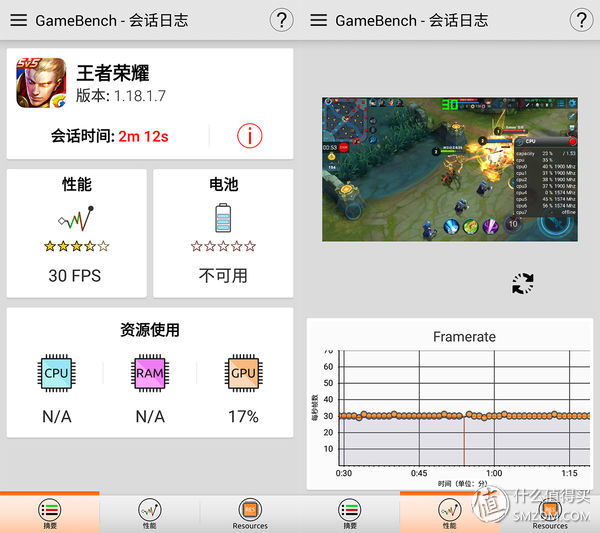Tap the performance graph icon in 性能 card

tap(76, 218)
